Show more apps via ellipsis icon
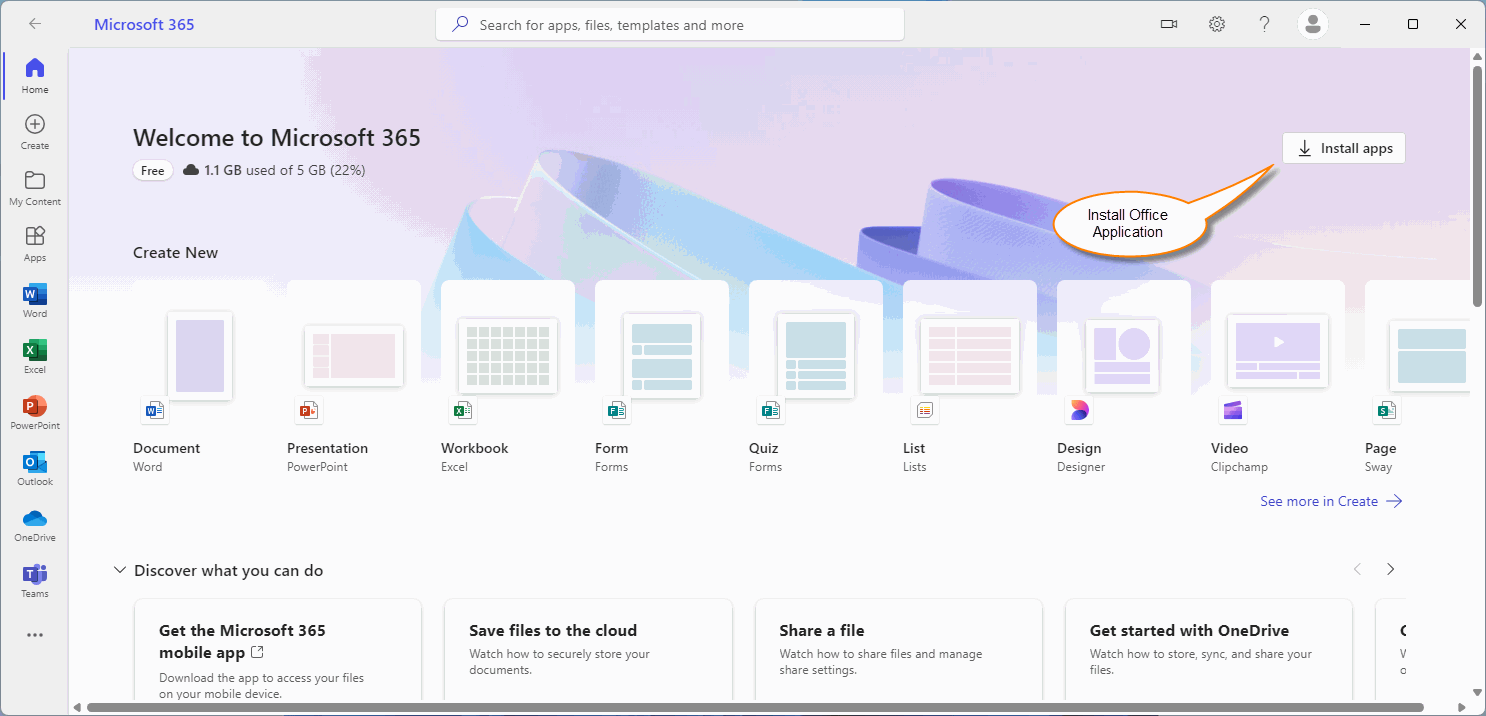The width and height of the screenshot is (1486, 716). click(35, 634)
